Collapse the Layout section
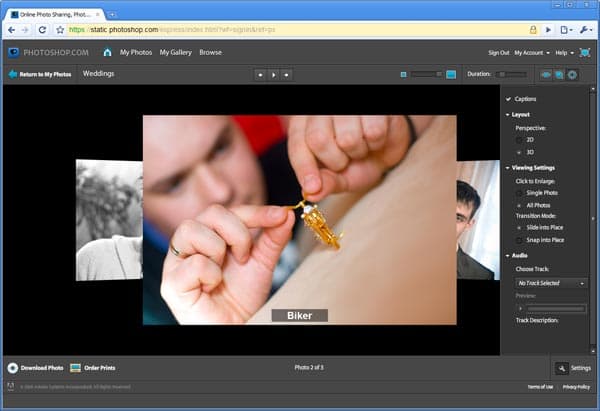Screen dimensions: 600x411 tap(507, 115)
